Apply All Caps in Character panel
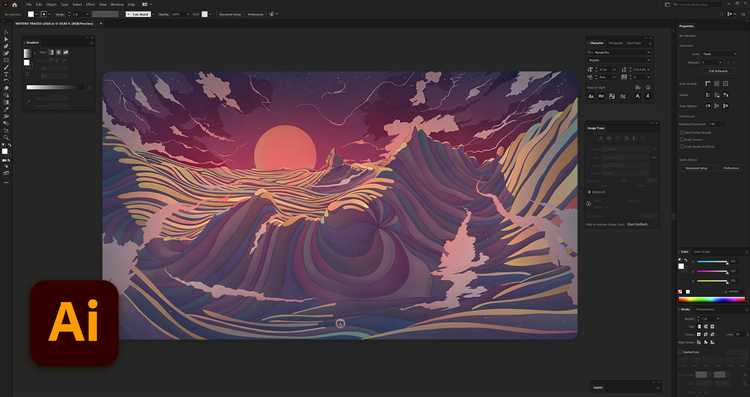Viewport: 750px width, 397px height. [x=591, y=96]
